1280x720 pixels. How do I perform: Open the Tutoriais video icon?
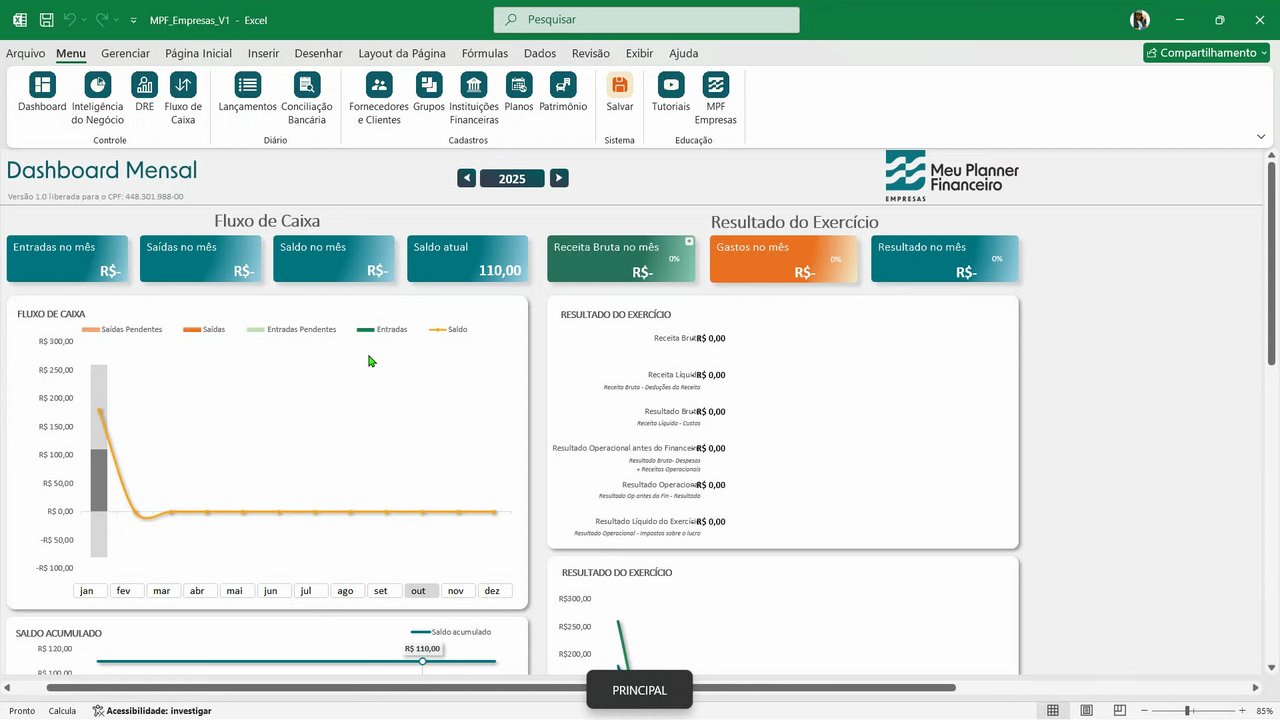tap(671, 85)
